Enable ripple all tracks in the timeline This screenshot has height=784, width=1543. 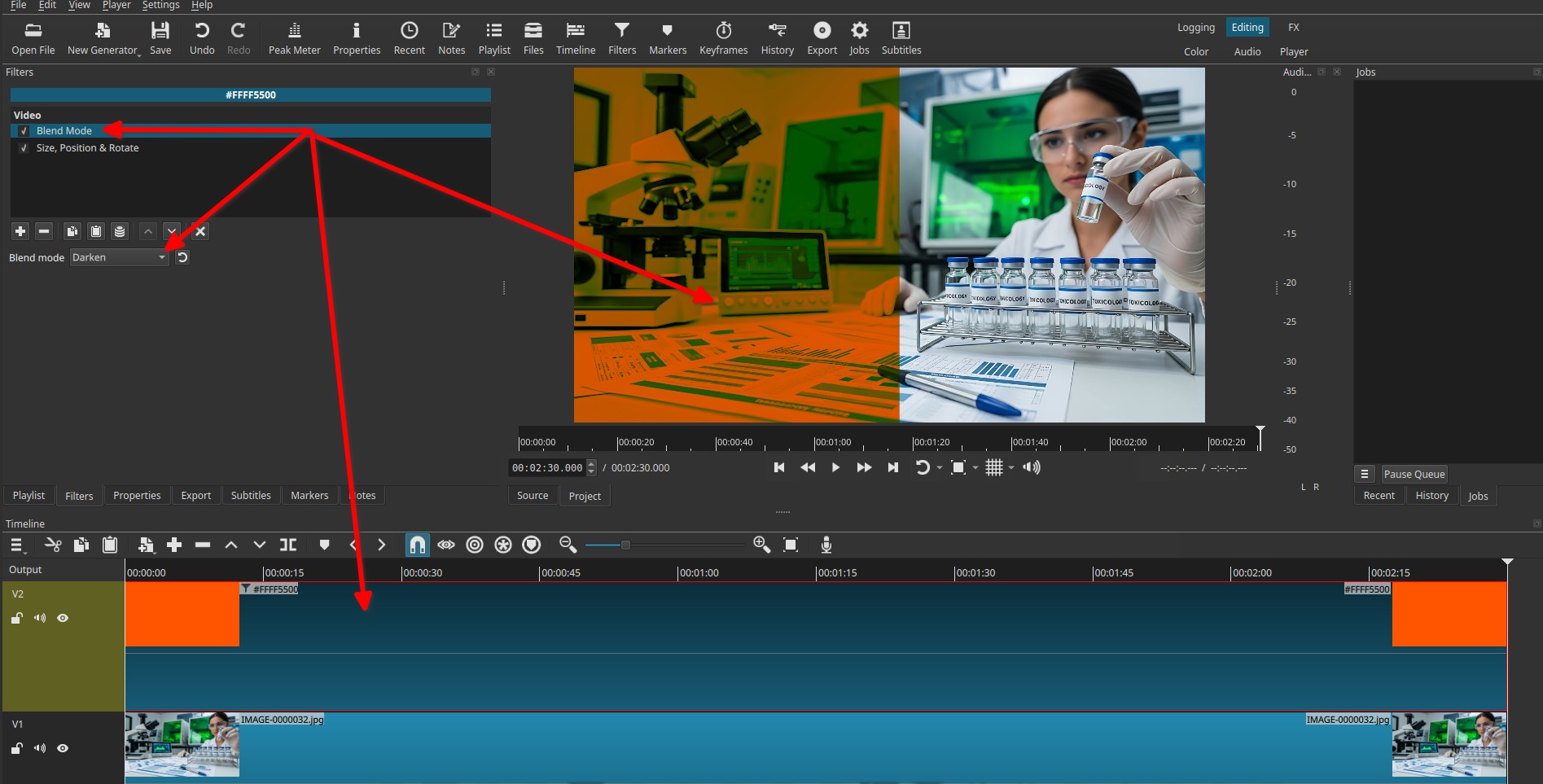coord(503,545)
